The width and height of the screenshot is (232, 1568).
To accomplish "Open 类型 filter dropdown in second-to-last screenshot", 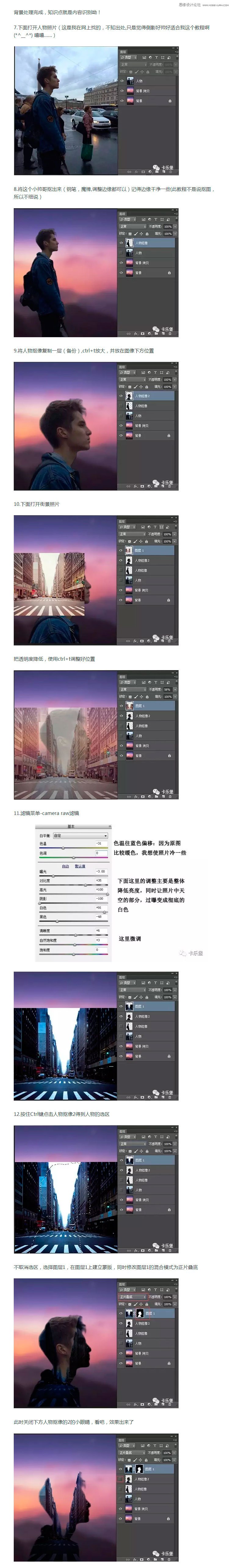I will pos(127,1290).
